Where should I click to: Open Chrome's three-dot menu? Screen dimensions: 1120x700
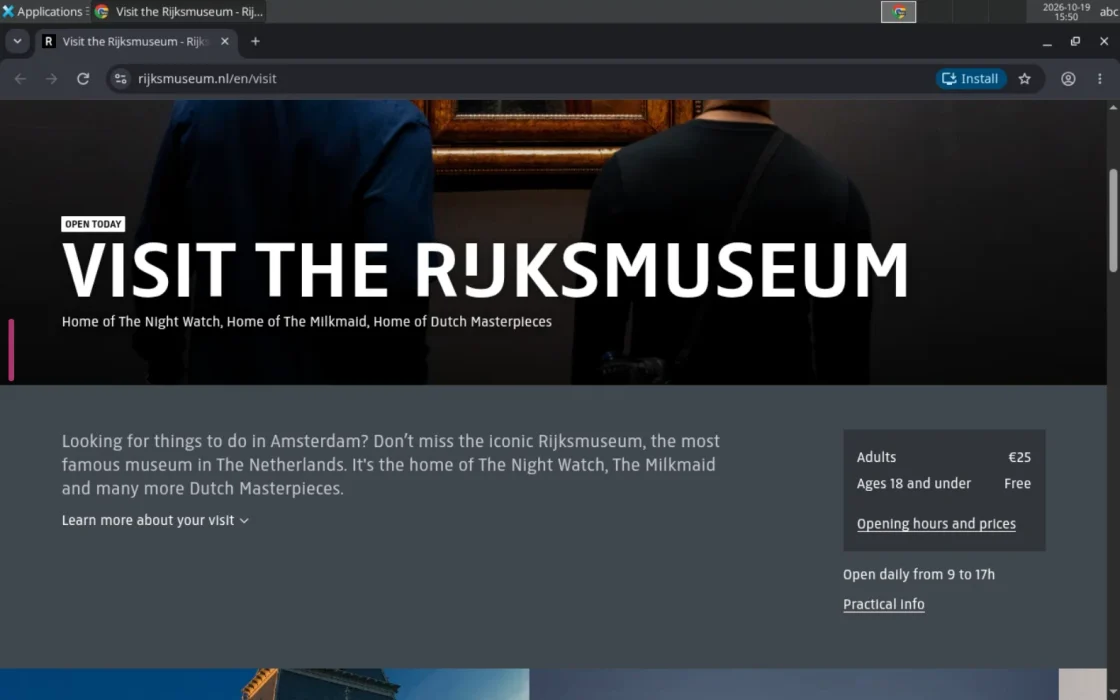point(1099,79)
